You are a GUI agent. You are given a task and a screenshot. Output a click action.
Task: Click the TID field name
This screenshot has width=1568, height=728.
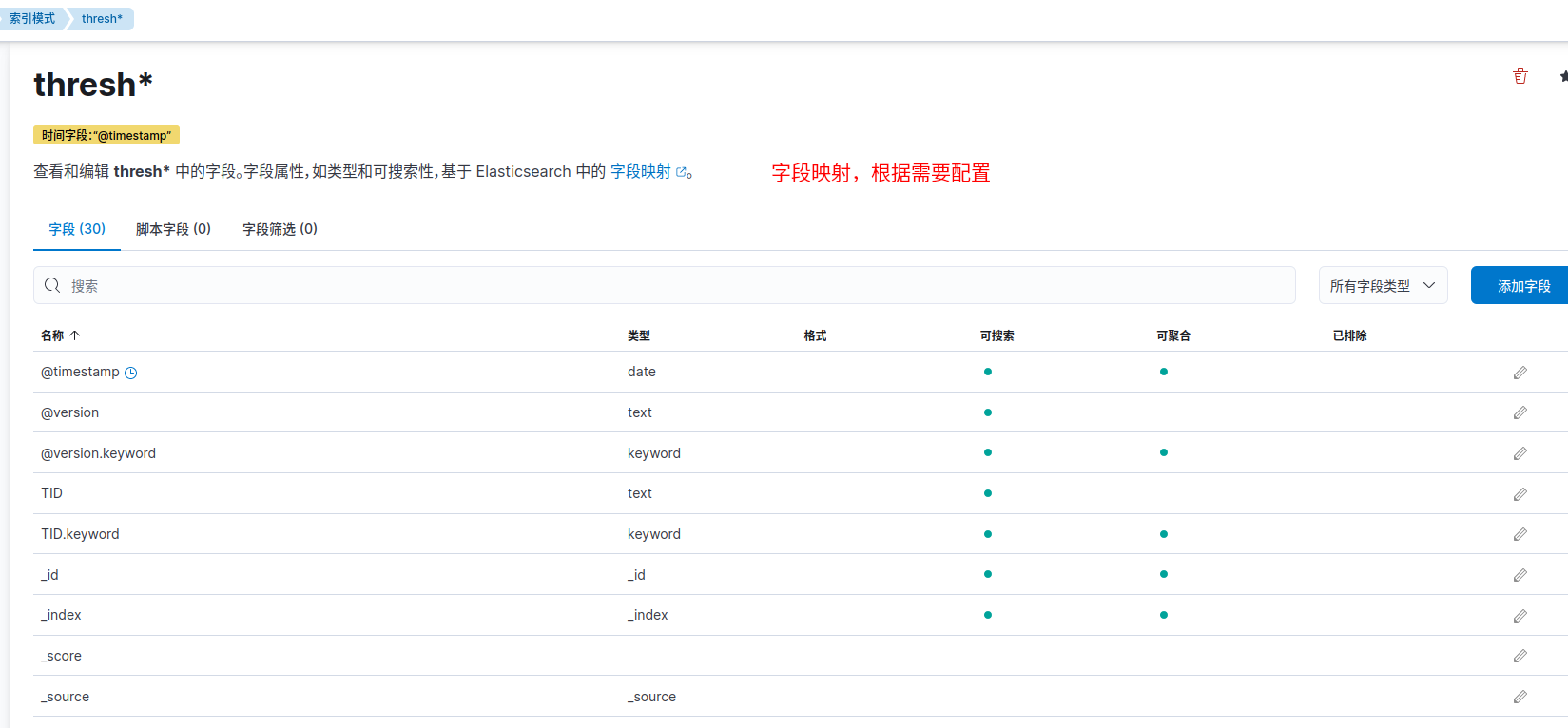click(51, 493)
